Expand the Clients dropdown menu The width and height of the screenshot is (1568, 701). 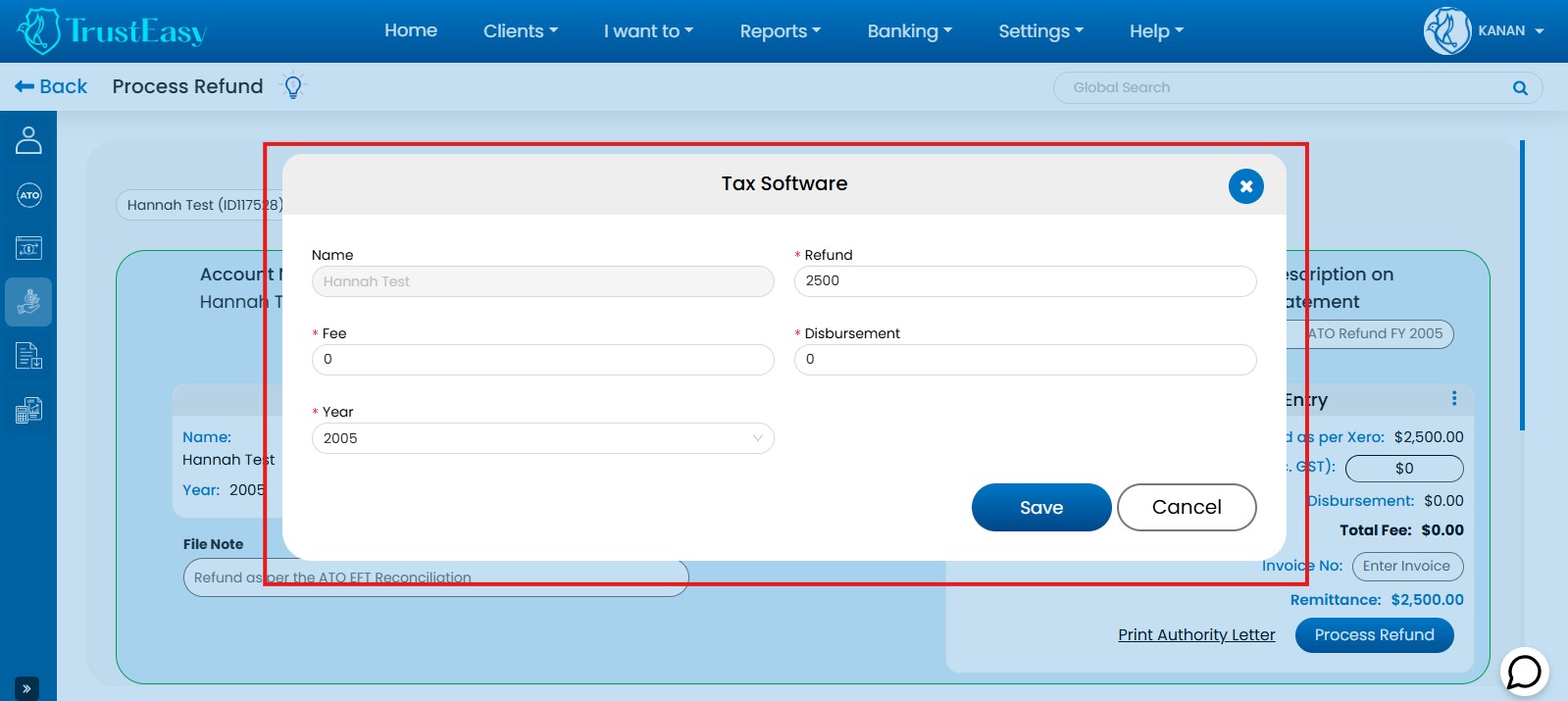coord(520,30)
